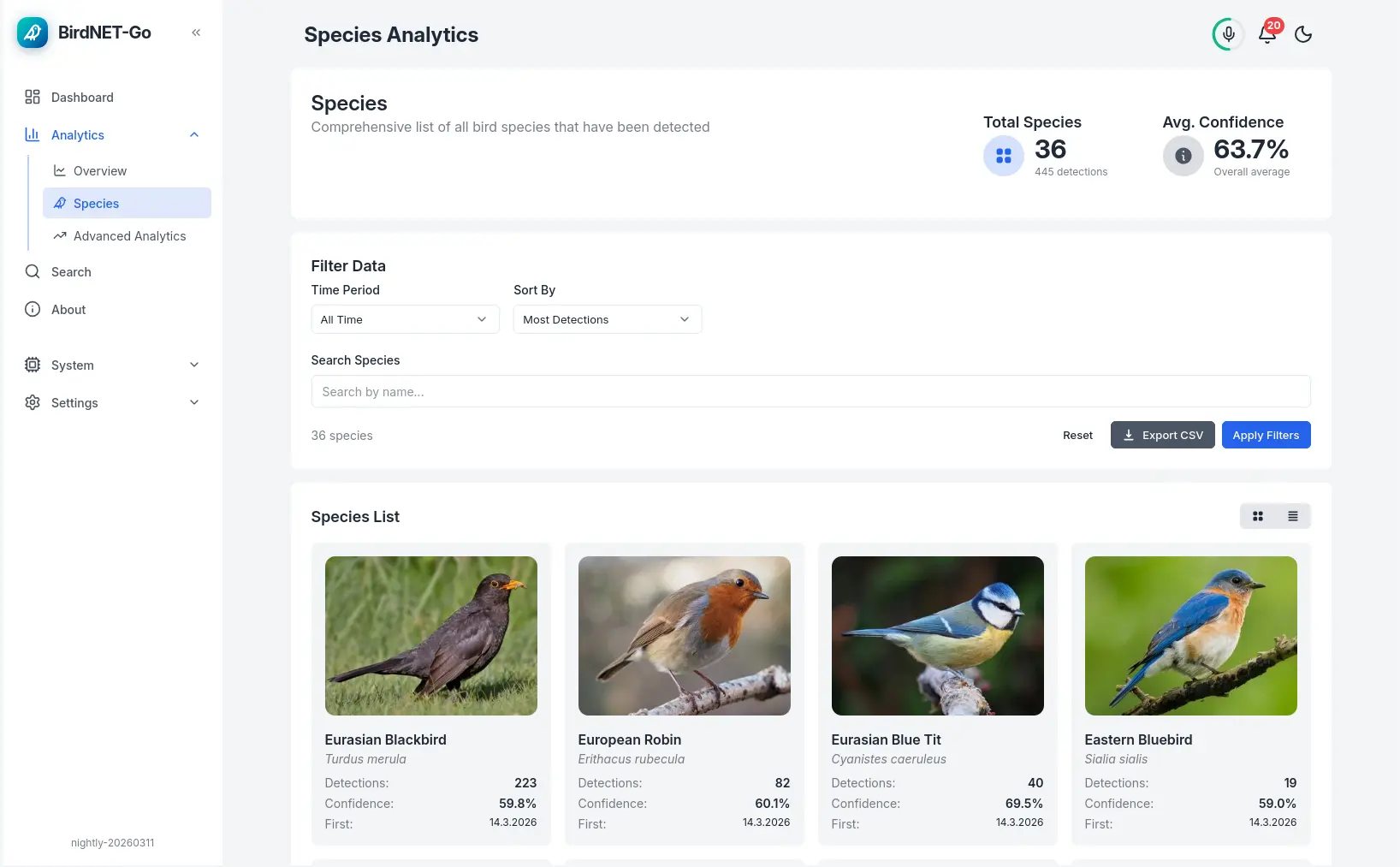
Task: Go to Advanced Analytics page
Action: pos(129,236)
